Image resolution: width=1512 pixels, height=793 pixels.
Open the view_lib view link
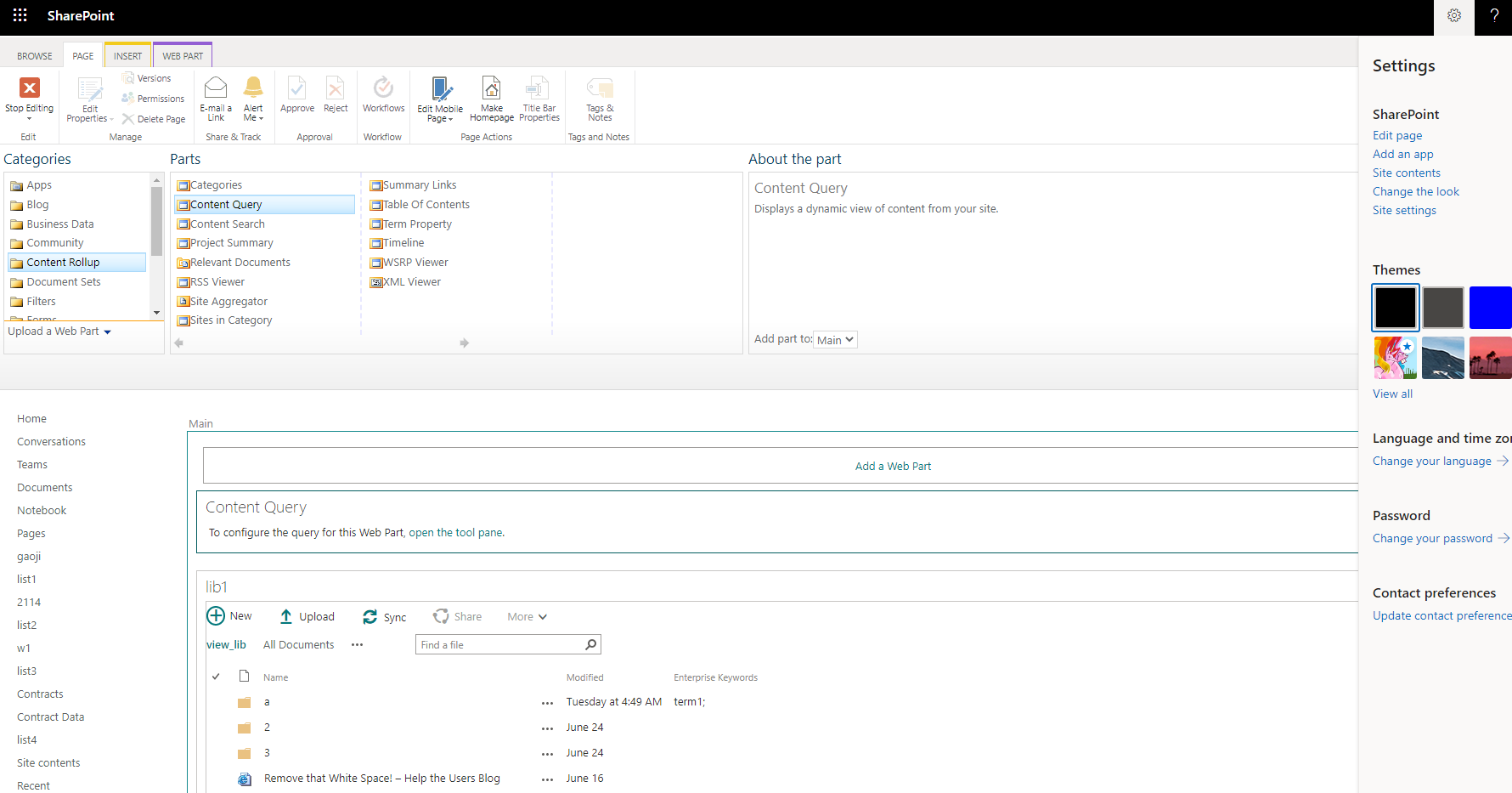pyautogui.click(x=226, y=645)
